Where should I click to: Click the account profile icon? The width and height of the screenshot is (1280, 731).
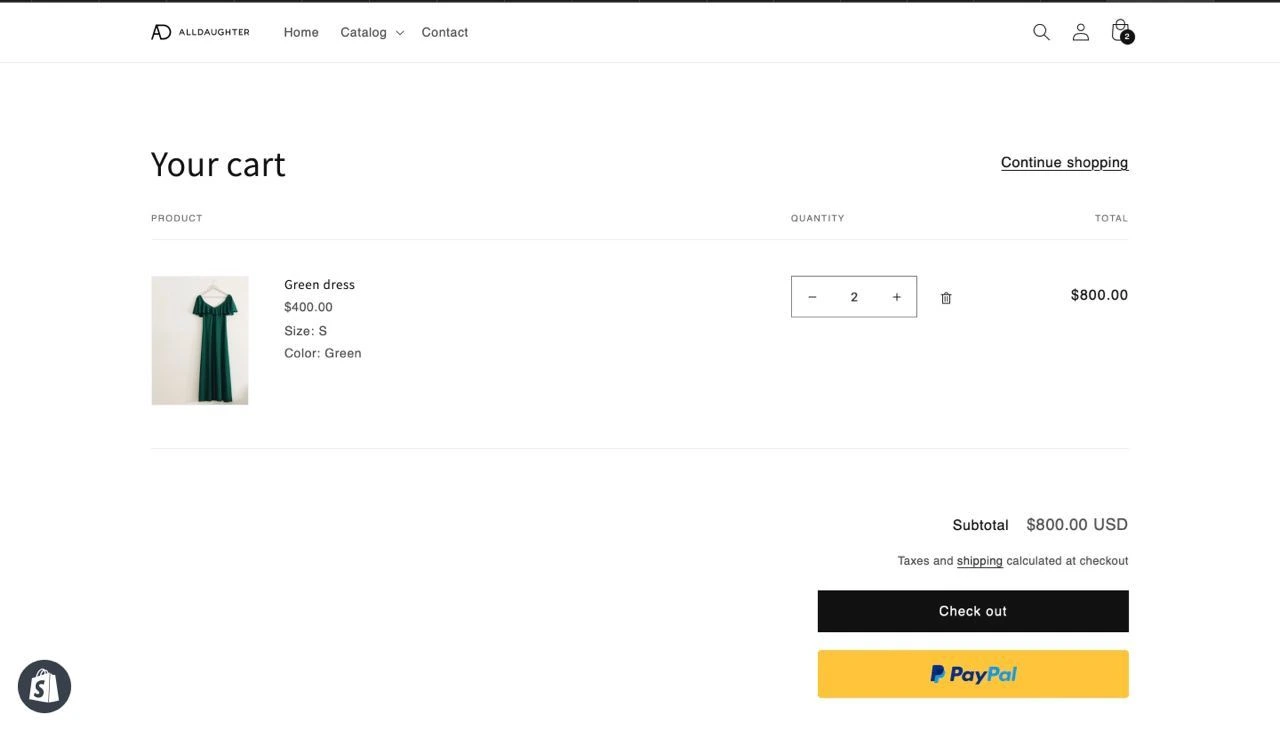click(1080, 32)
